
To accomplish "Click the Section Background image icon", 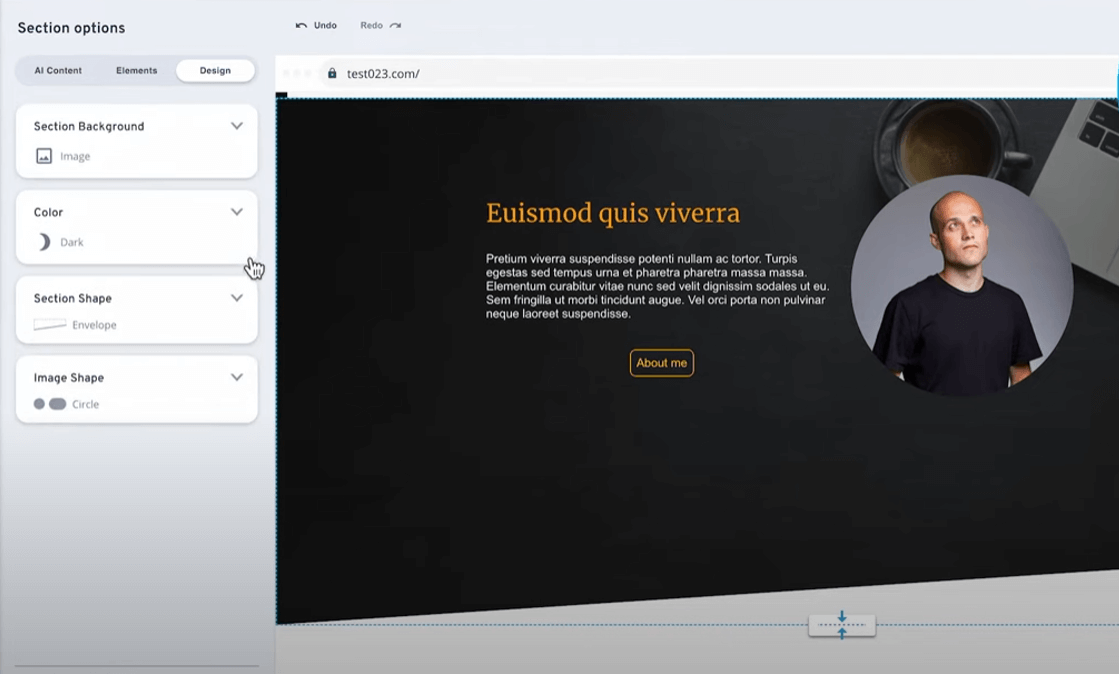I will click(x=44, y=156).
